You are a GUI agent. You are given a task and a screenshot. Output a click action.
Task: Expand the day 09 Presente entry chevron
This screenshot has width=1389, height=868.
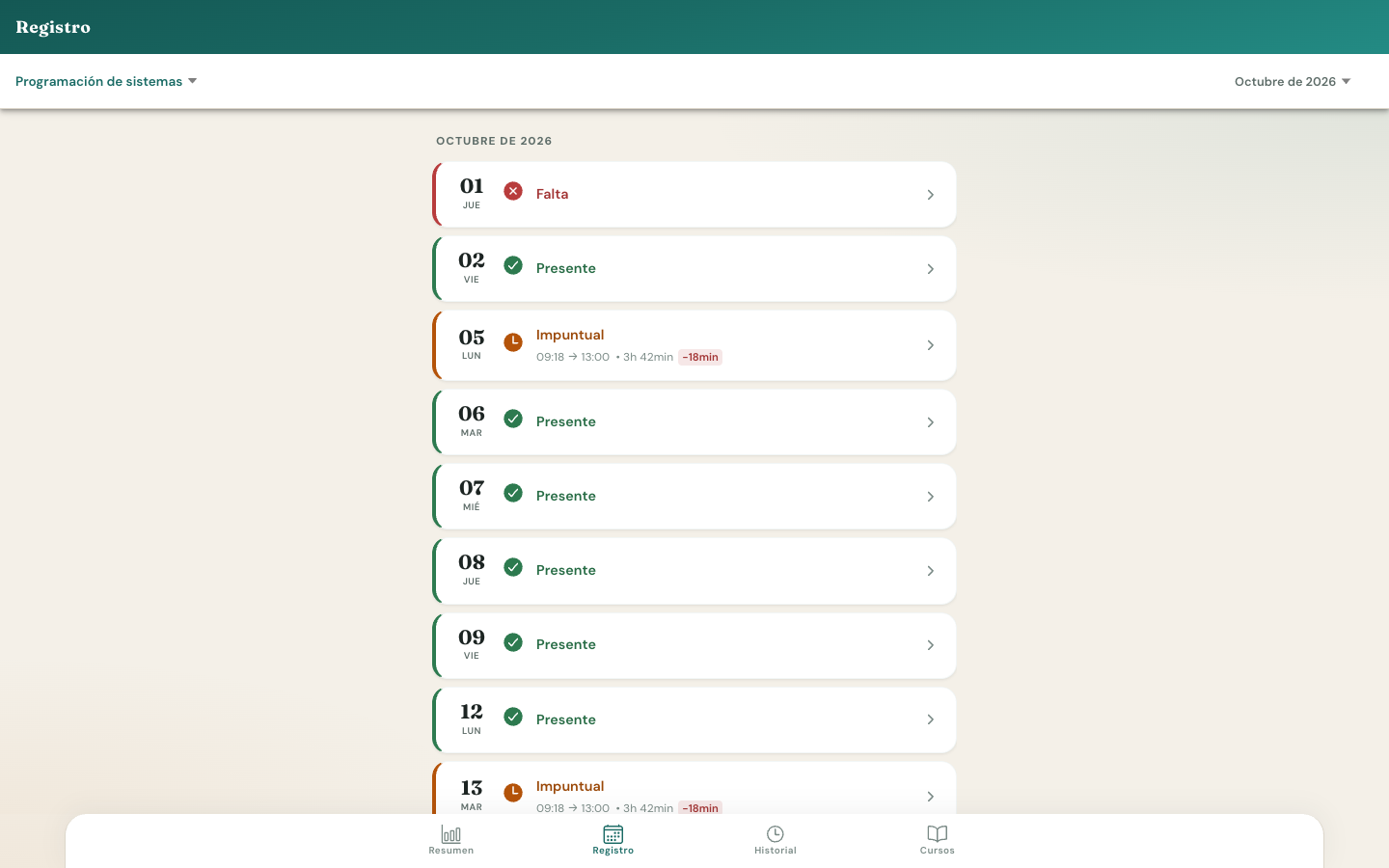click(931, 645)
